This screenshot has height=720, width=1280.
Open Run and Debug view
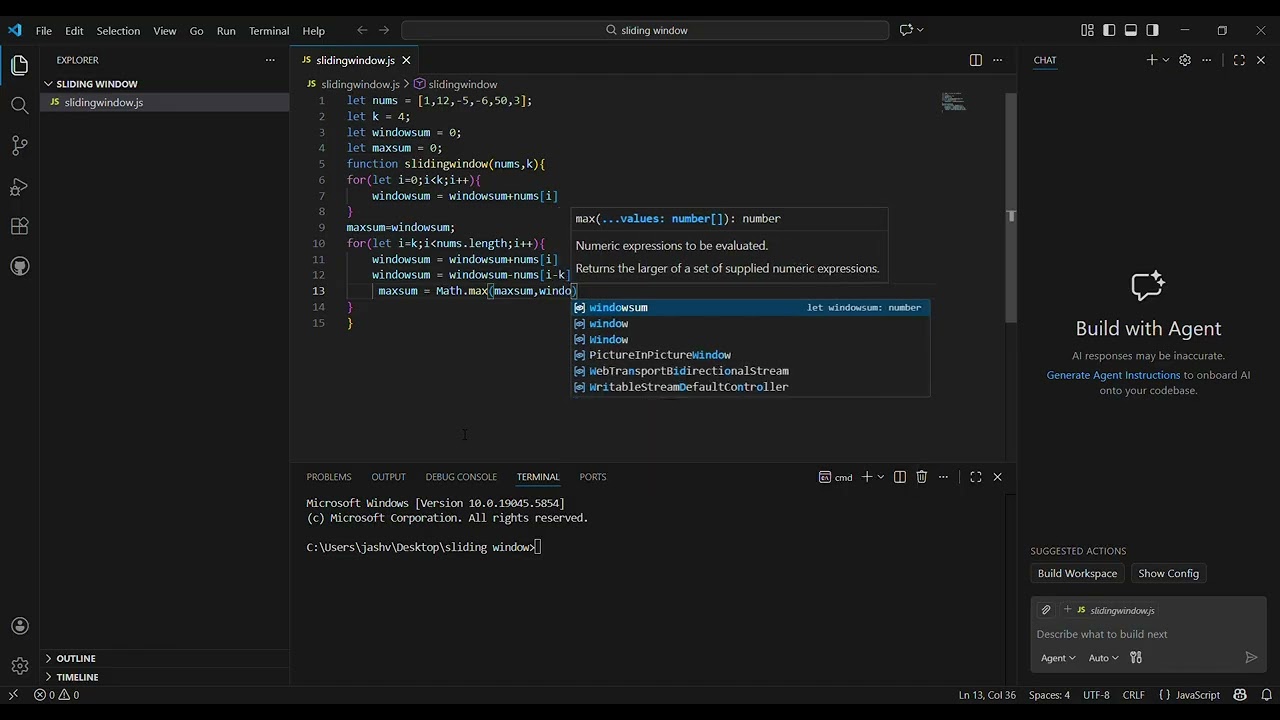coord(19,187)
